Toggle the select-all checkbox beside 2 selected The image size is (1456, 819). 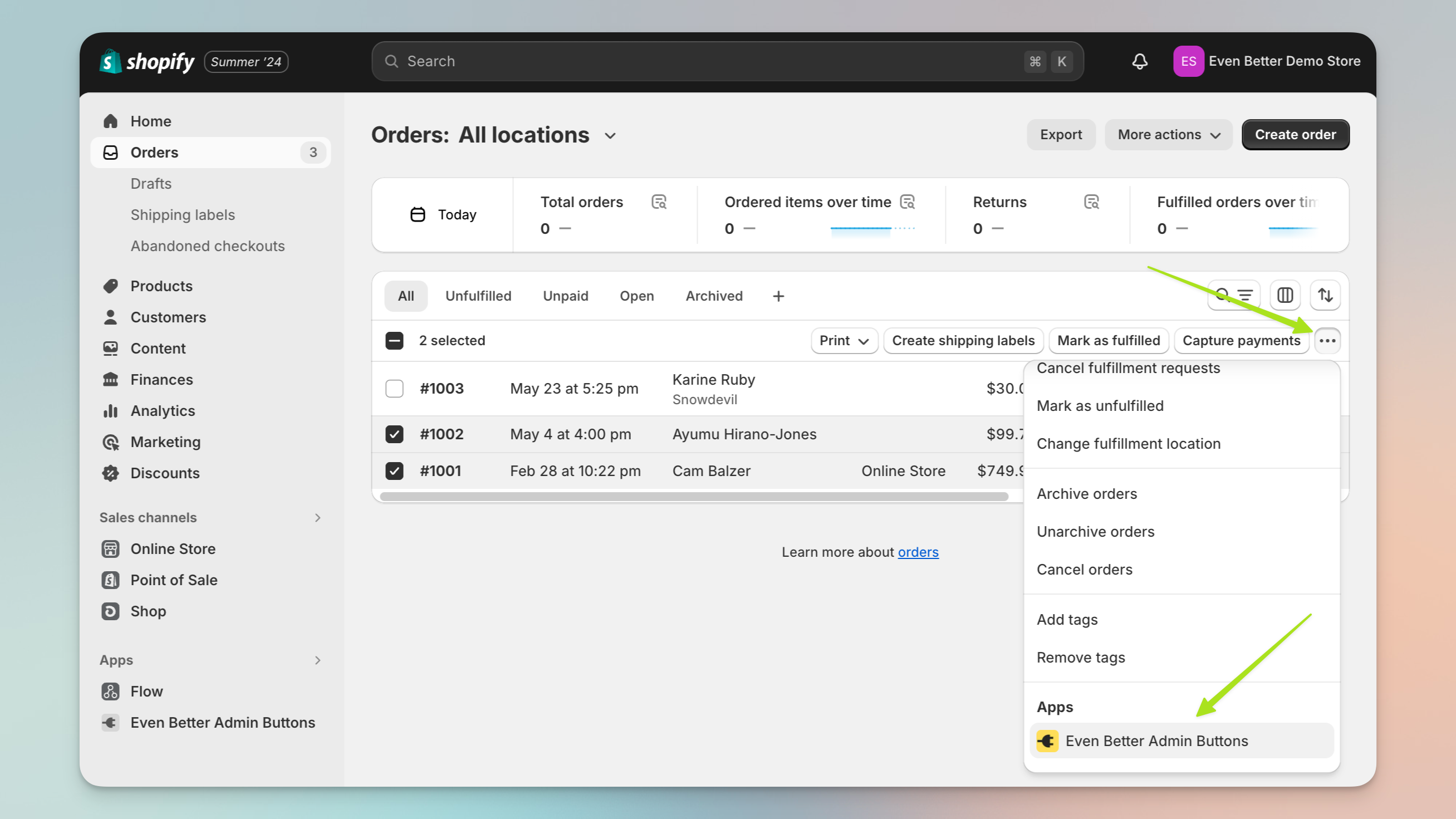[x=394, y=340]
